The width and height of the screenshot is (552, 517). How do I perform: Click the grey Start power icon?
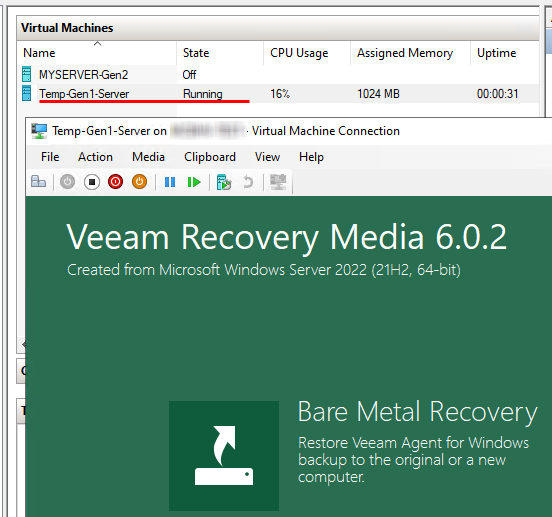pos(67,182)
